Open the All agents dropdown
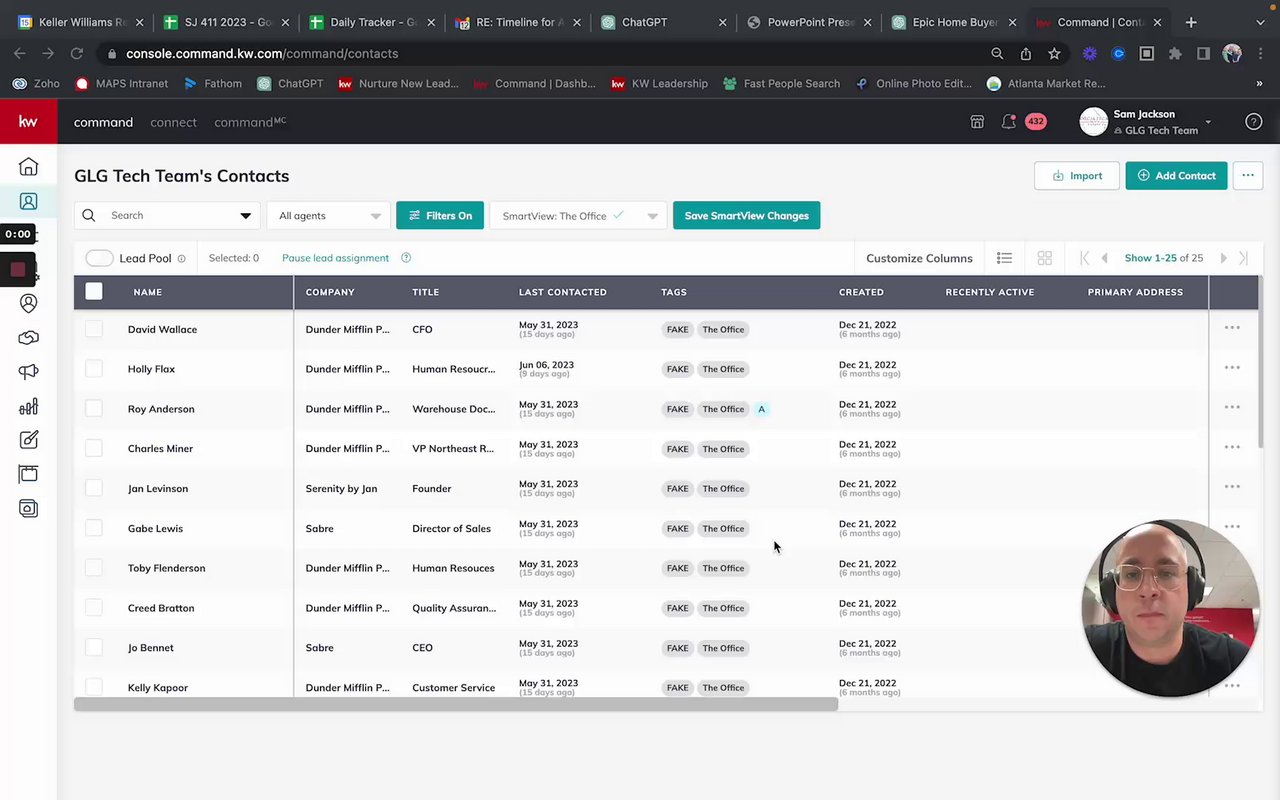The image size is (1280, 800). (329, 216)
